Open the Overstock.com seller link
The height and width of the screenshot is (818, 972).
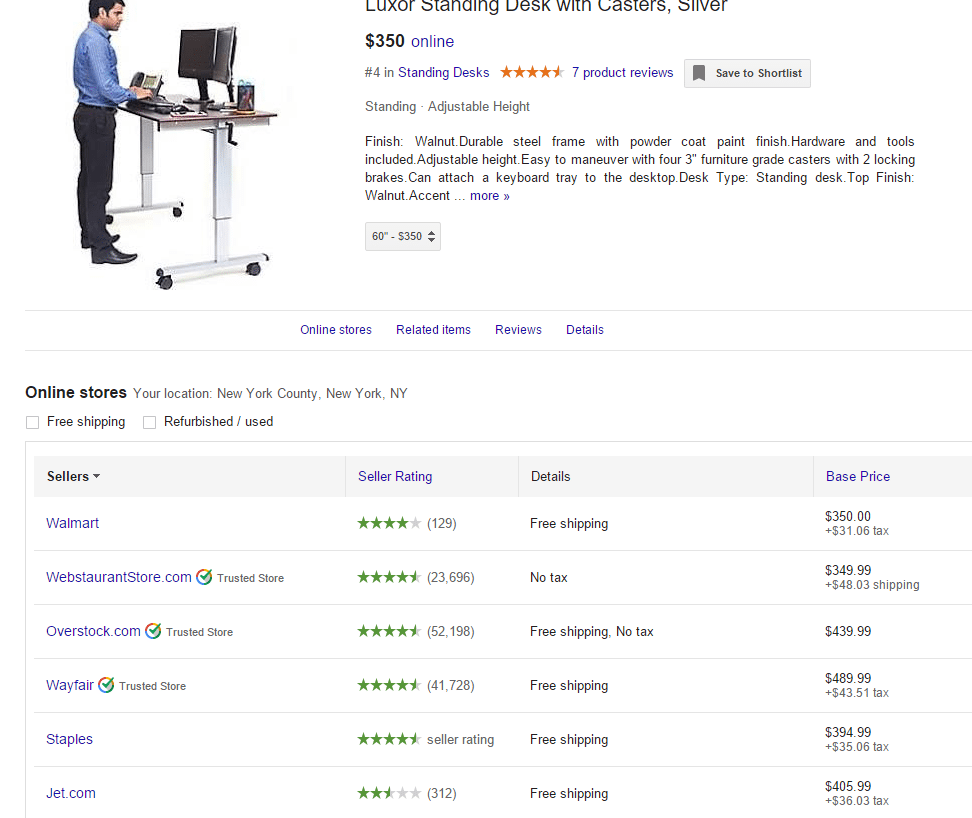(x=94, y=631)
